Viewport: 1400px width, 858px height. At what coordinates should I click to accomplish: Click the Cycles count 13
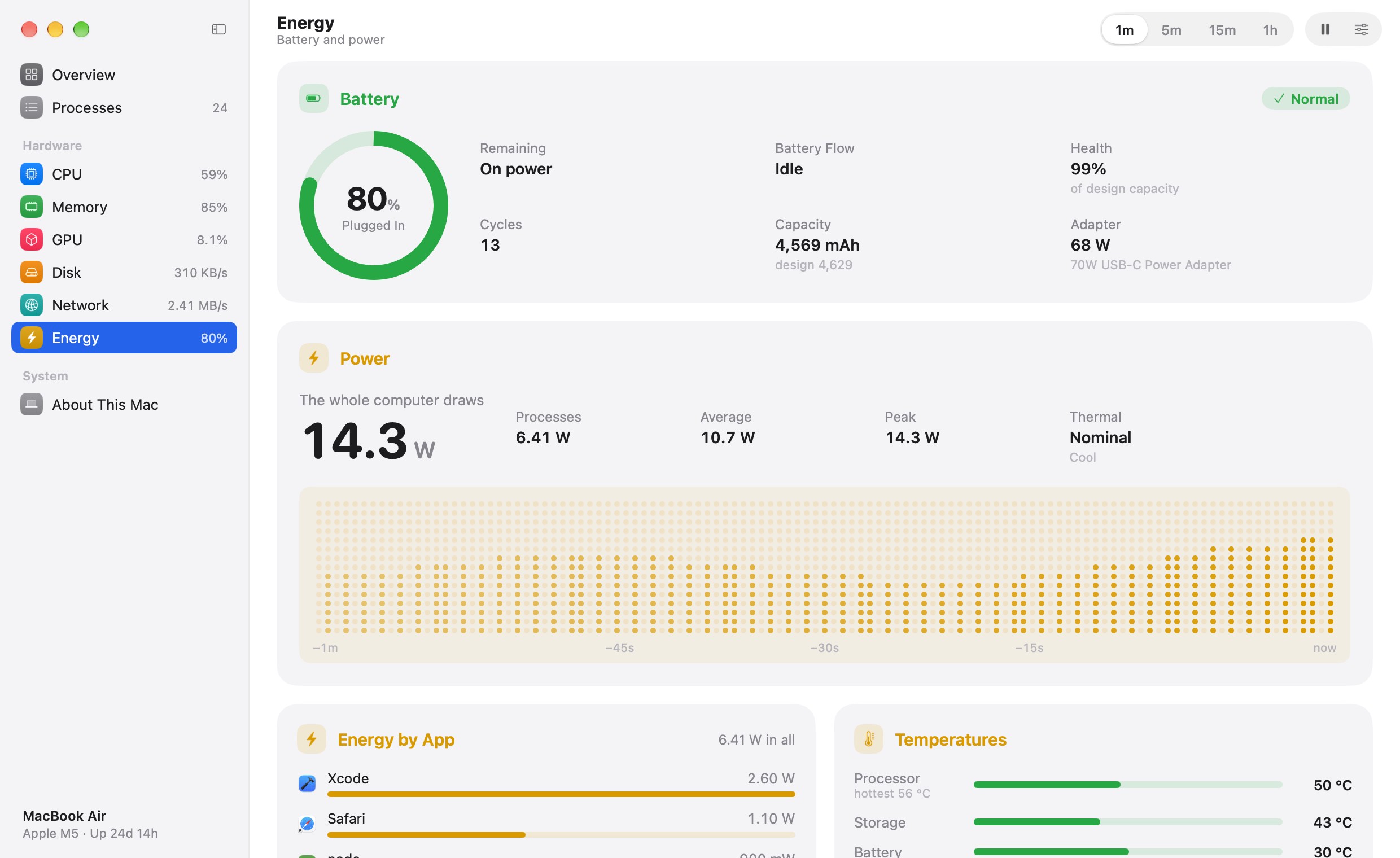490,245
